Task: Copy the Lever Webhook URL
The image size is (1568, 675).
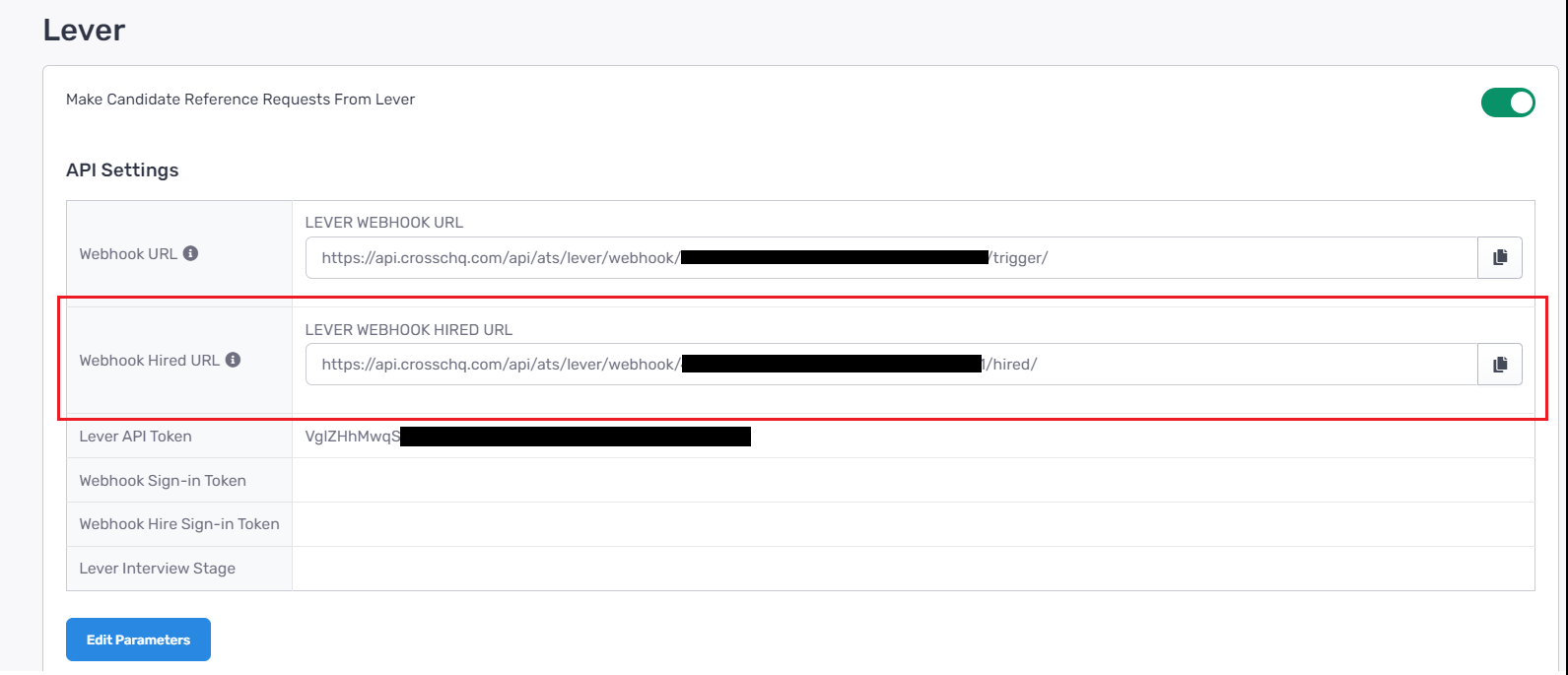Action: (1500, 257)
